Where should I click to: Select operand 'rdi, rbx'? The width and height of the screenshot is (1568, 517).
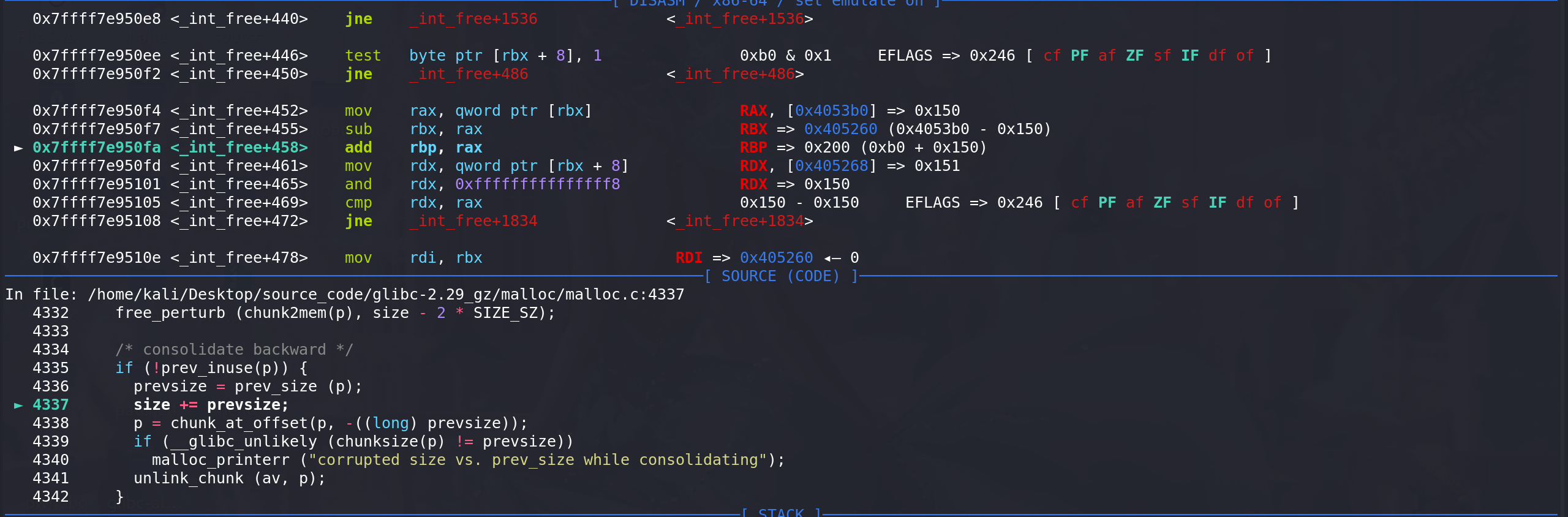446,258
